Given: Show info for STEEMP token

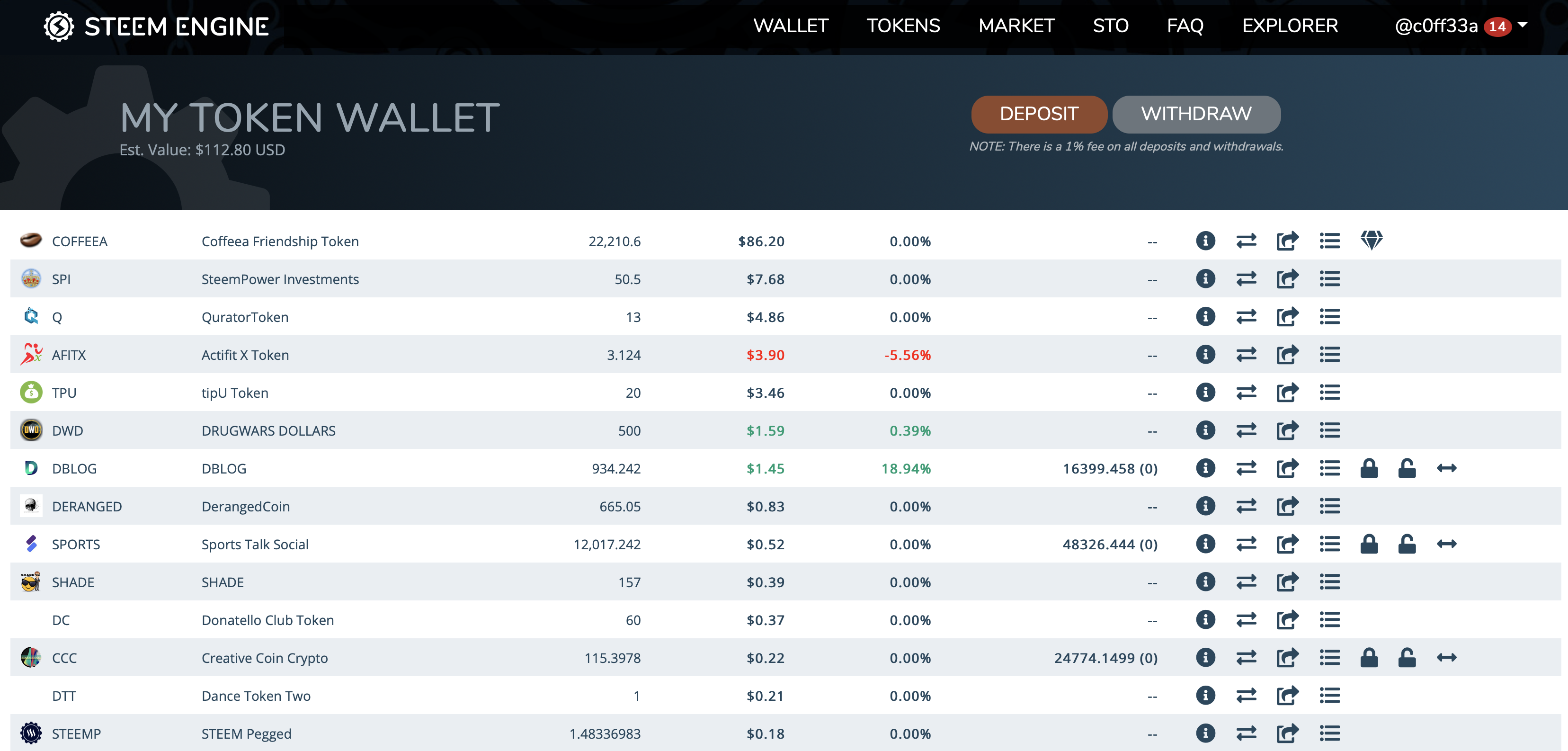Looking at the screenshot, I should click(x=1205, y=733).
